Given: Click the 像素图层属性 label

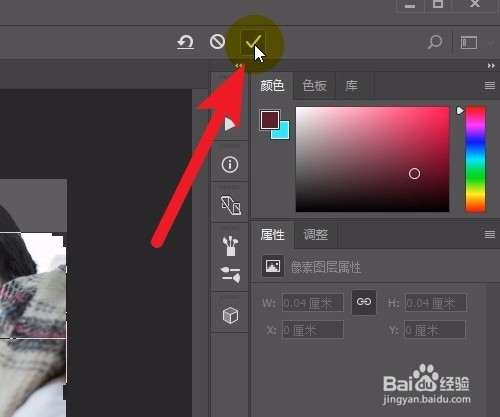Looking at the screenshot, I should (326, 267).
